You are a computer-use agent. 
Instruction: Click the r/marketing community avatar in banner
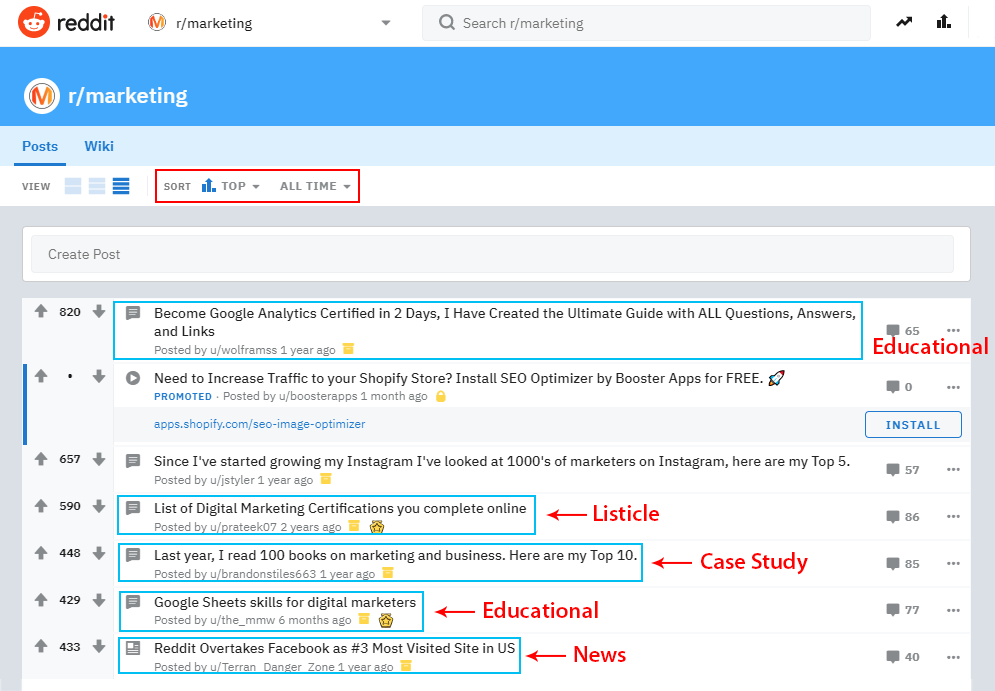point(42,96)
